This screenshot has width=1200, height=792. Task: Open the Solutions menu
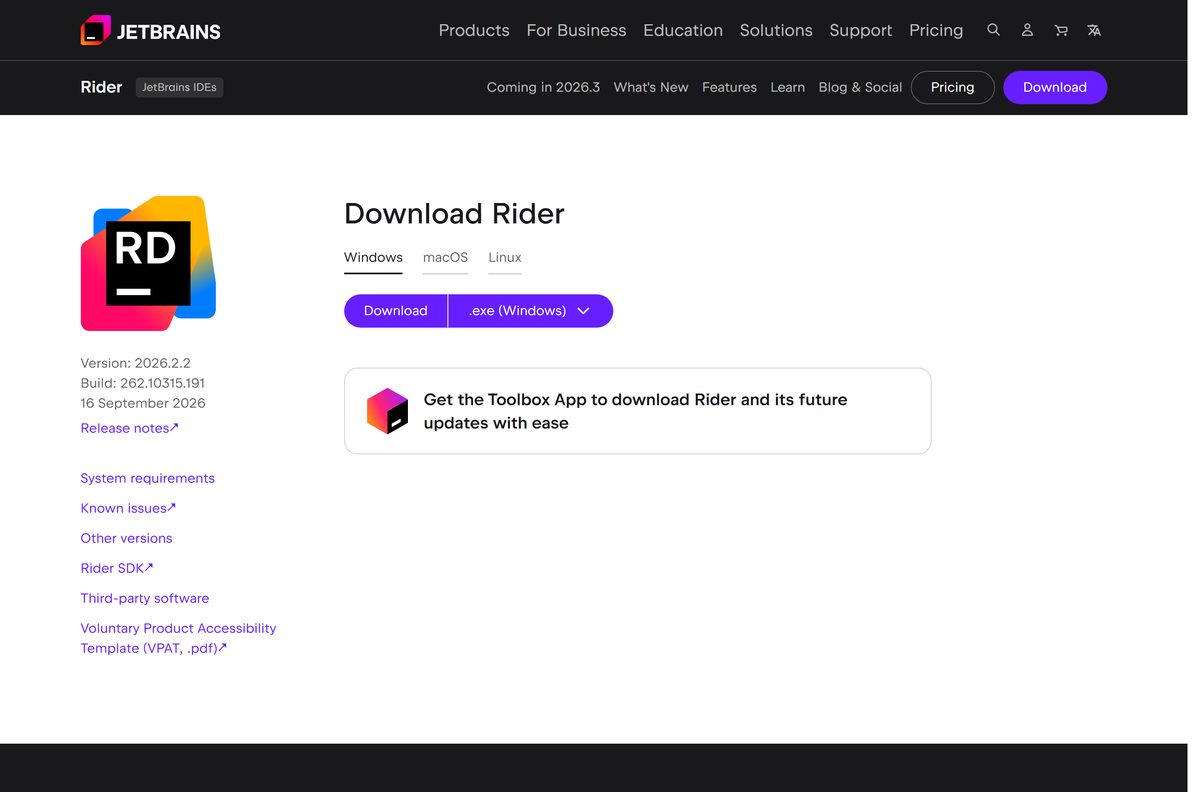pos(776,30)
